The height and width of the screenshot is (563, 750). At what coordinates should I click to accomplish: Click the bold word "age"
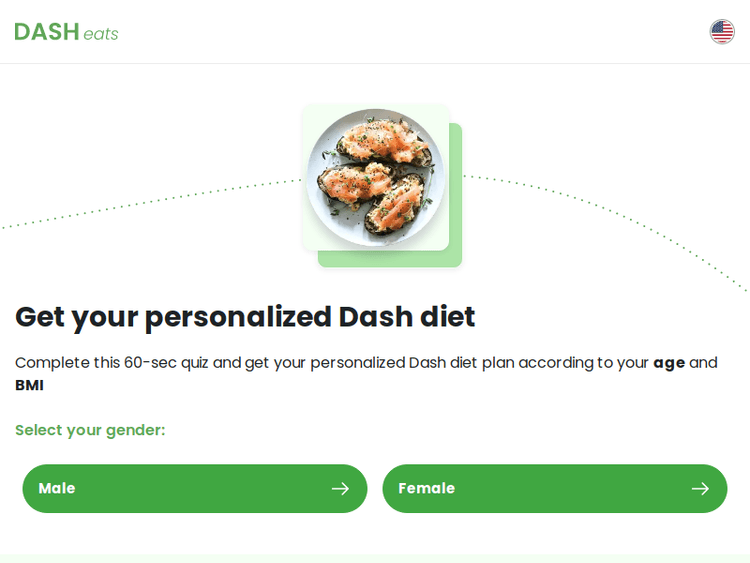pos(668,363)
